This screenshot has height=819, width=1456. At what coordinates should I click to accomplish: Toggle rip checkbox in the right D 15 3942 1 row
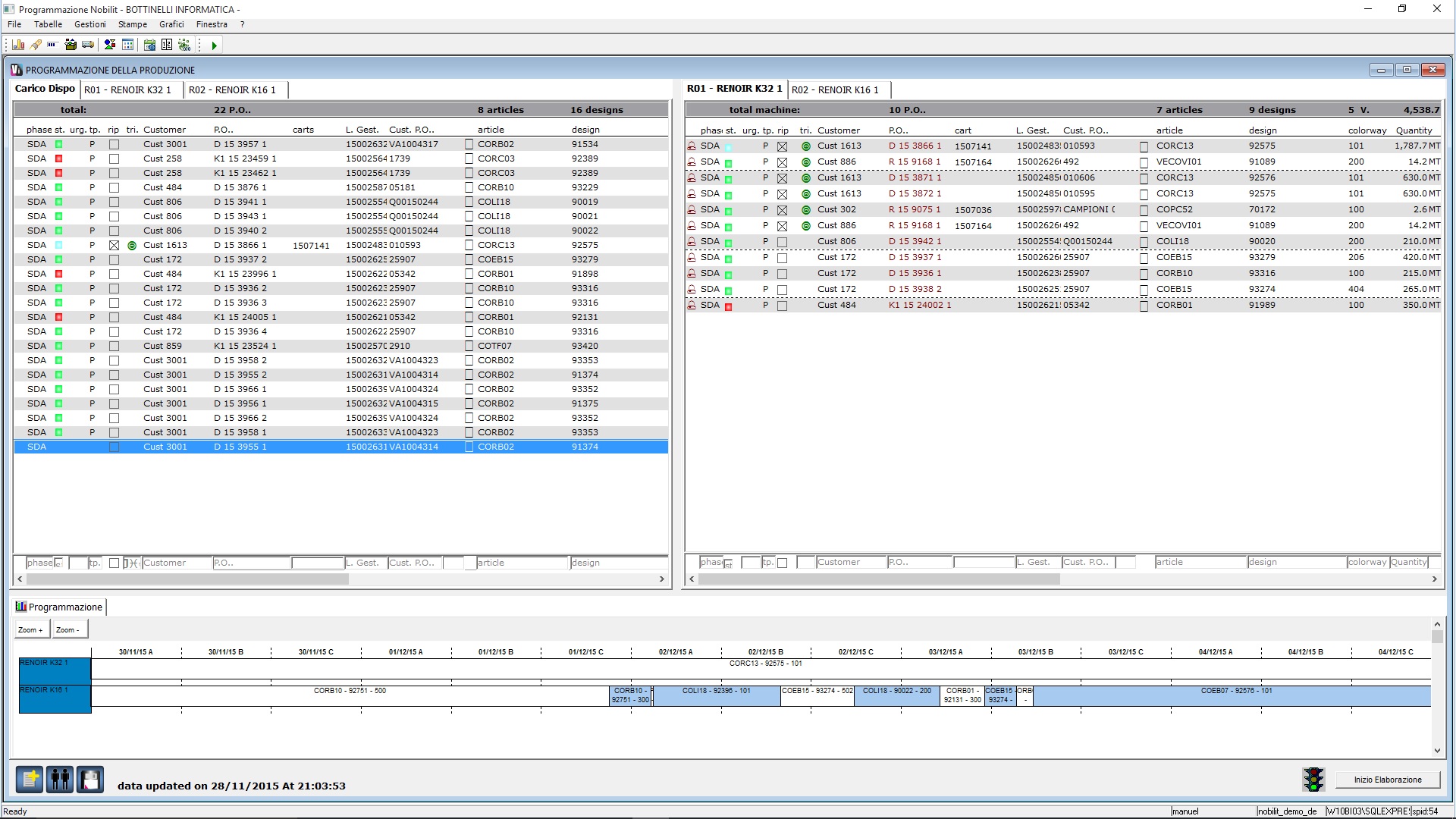(782, 242)
